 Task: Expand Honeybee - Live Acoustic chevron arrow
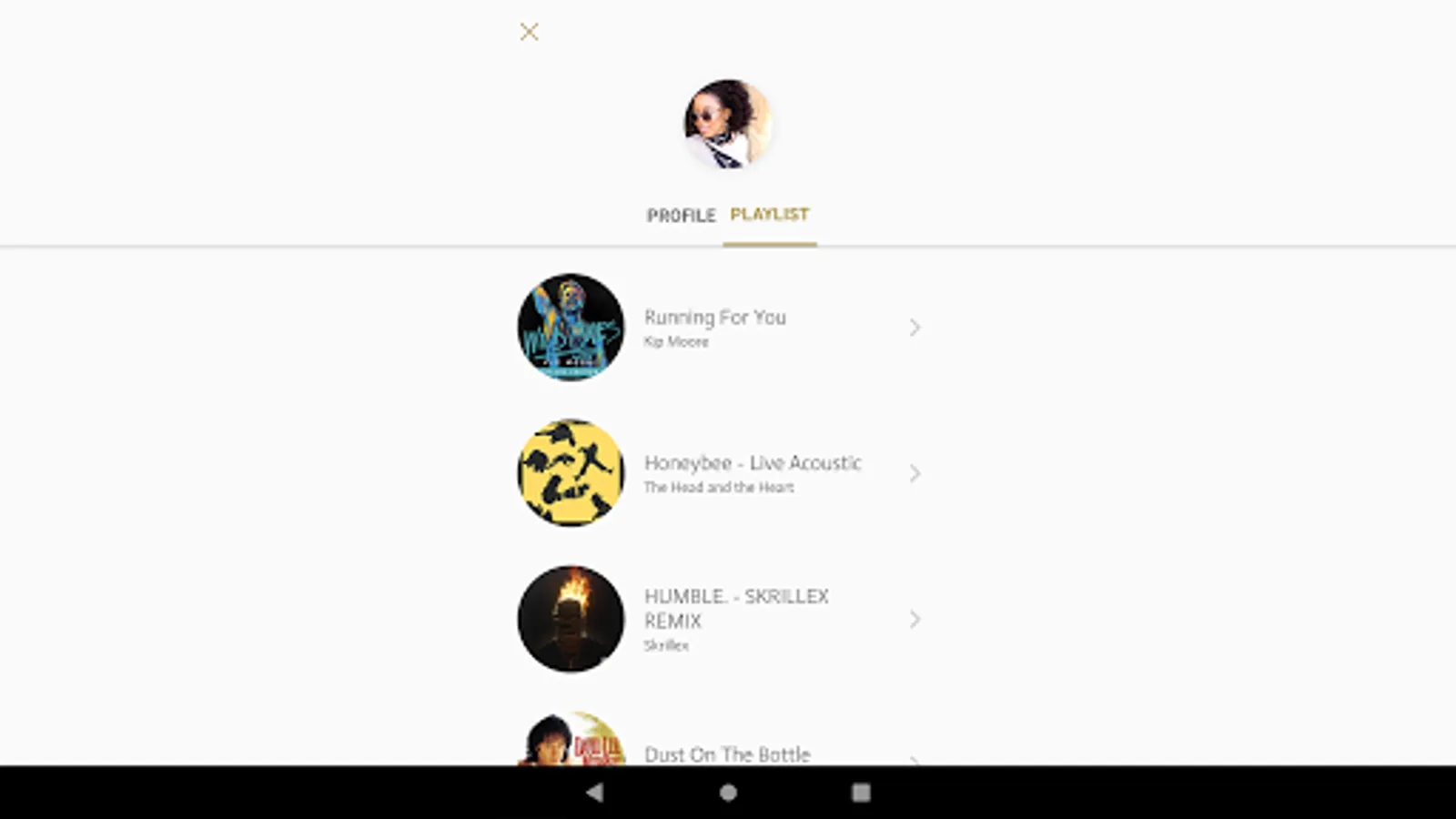915,473
